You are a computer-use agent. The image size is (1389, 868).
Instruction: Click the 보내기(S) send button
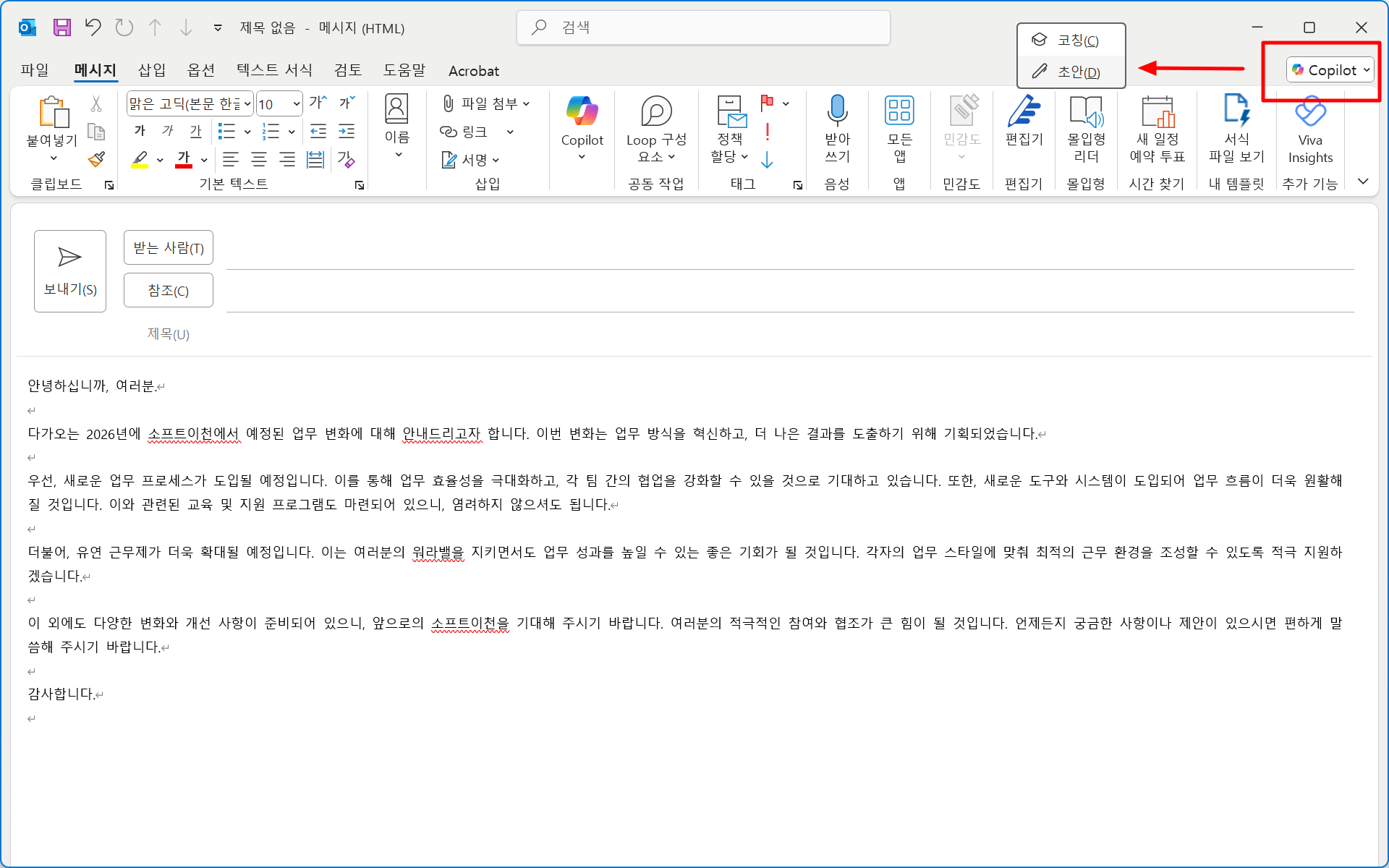[x=70, y=271]
